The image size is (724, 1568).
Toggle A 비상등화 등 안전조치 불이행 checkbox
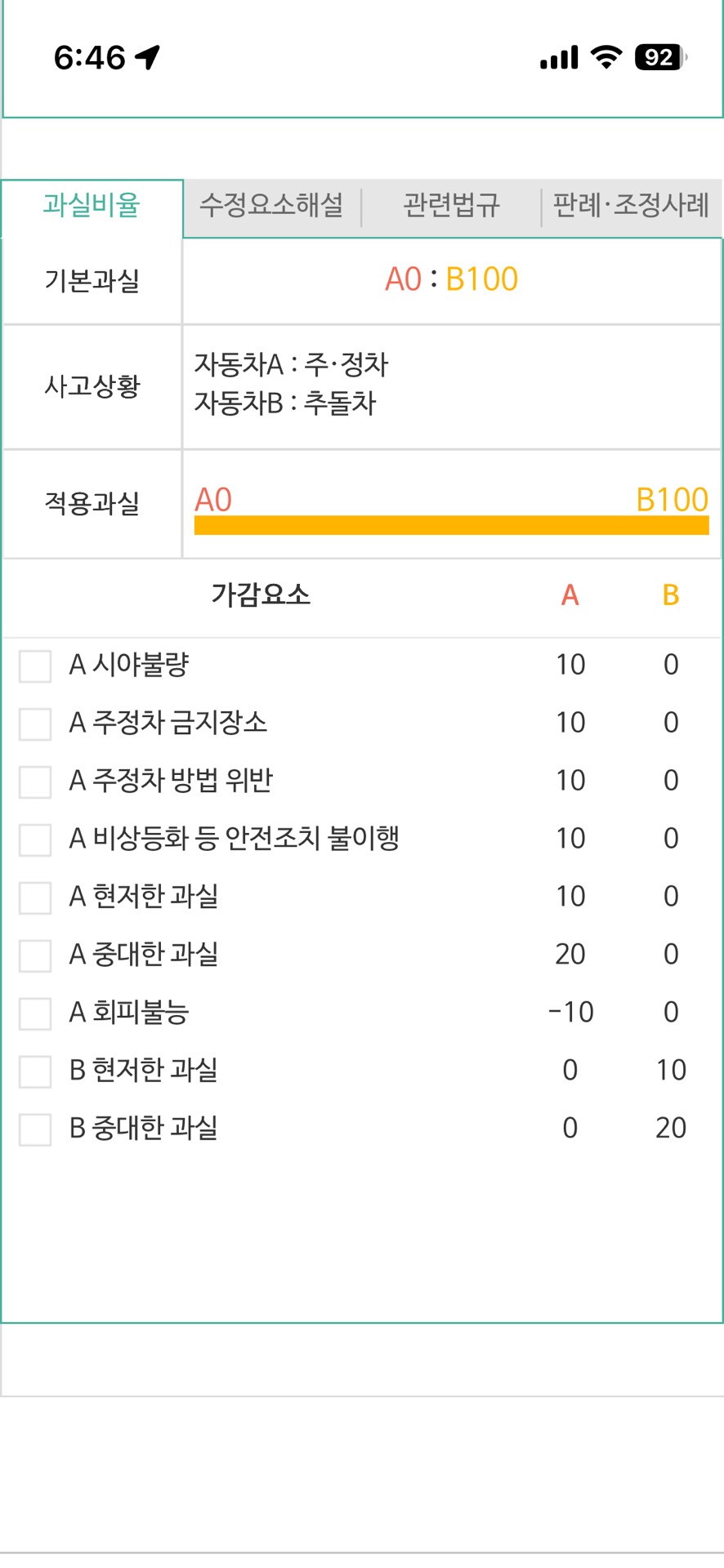tap(35, 840)
